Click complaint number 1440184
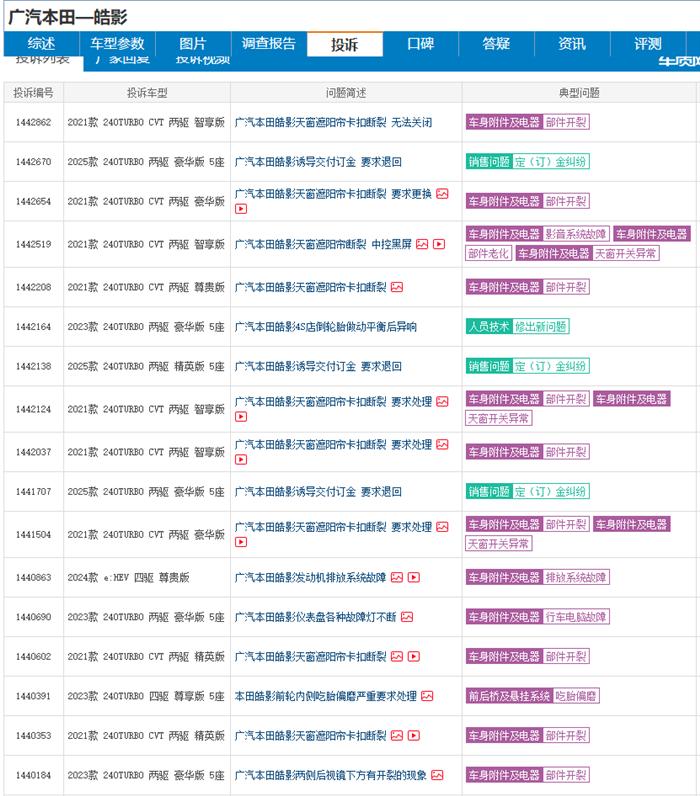This screenshot has height=796, width=700. tap(34, 775)
